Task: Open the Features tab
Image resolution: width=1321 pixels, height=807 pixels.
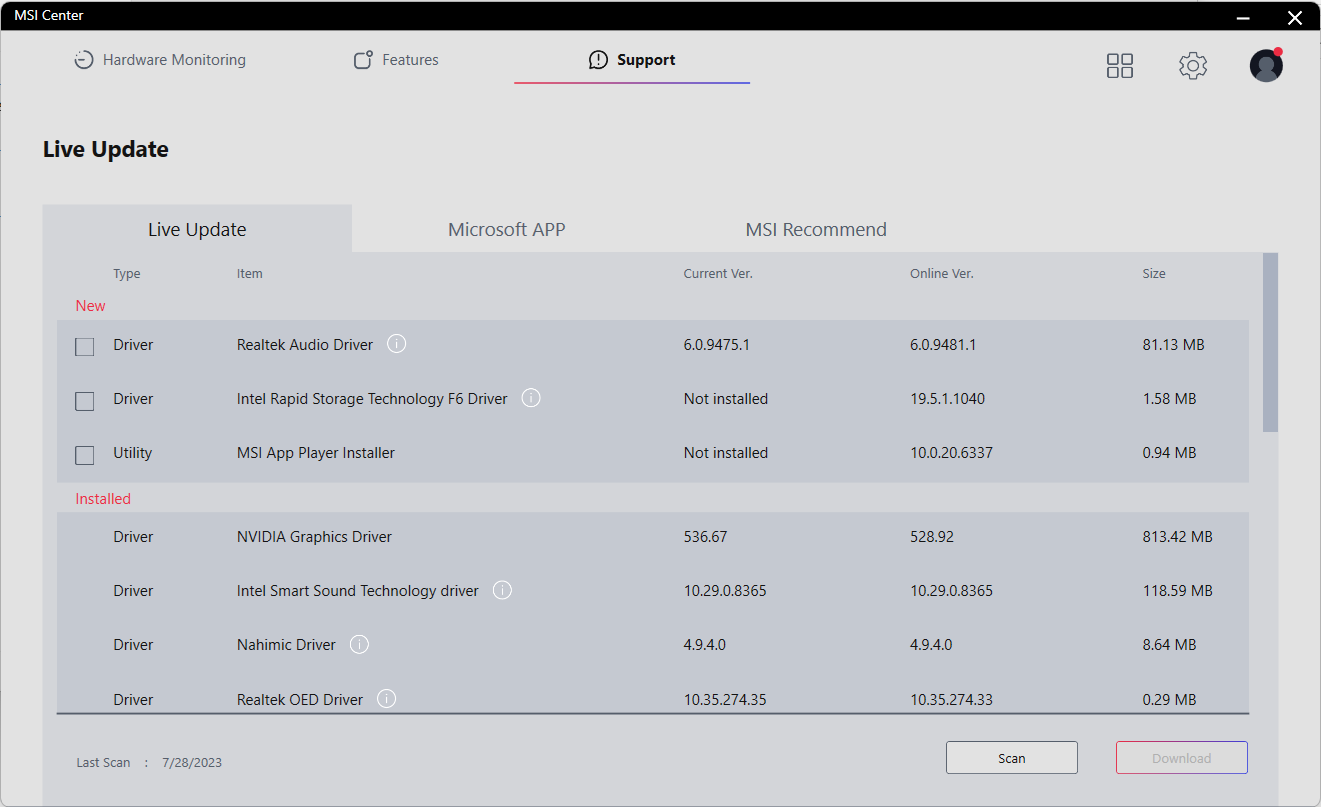Action: 397,60
